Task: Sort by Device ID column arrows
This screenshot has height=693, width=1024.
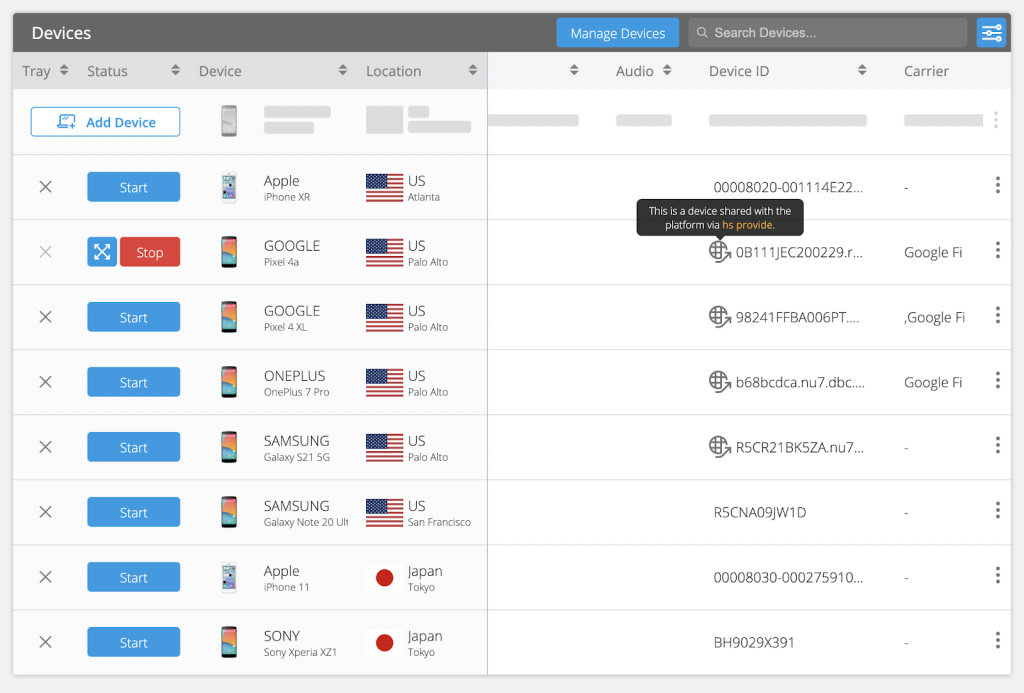Action: pyautogui.click(x=862, y=70)
